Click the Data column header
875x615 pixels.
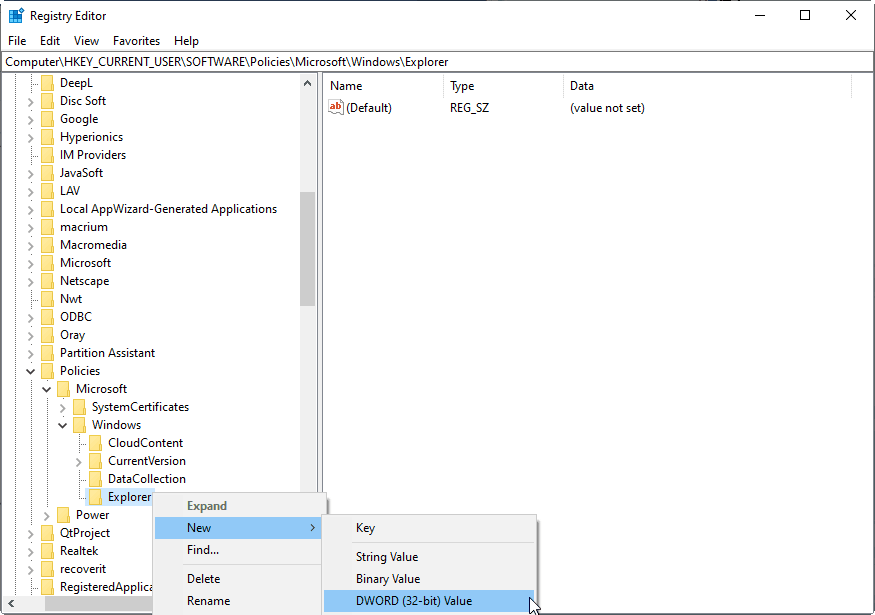coord(708,86)
